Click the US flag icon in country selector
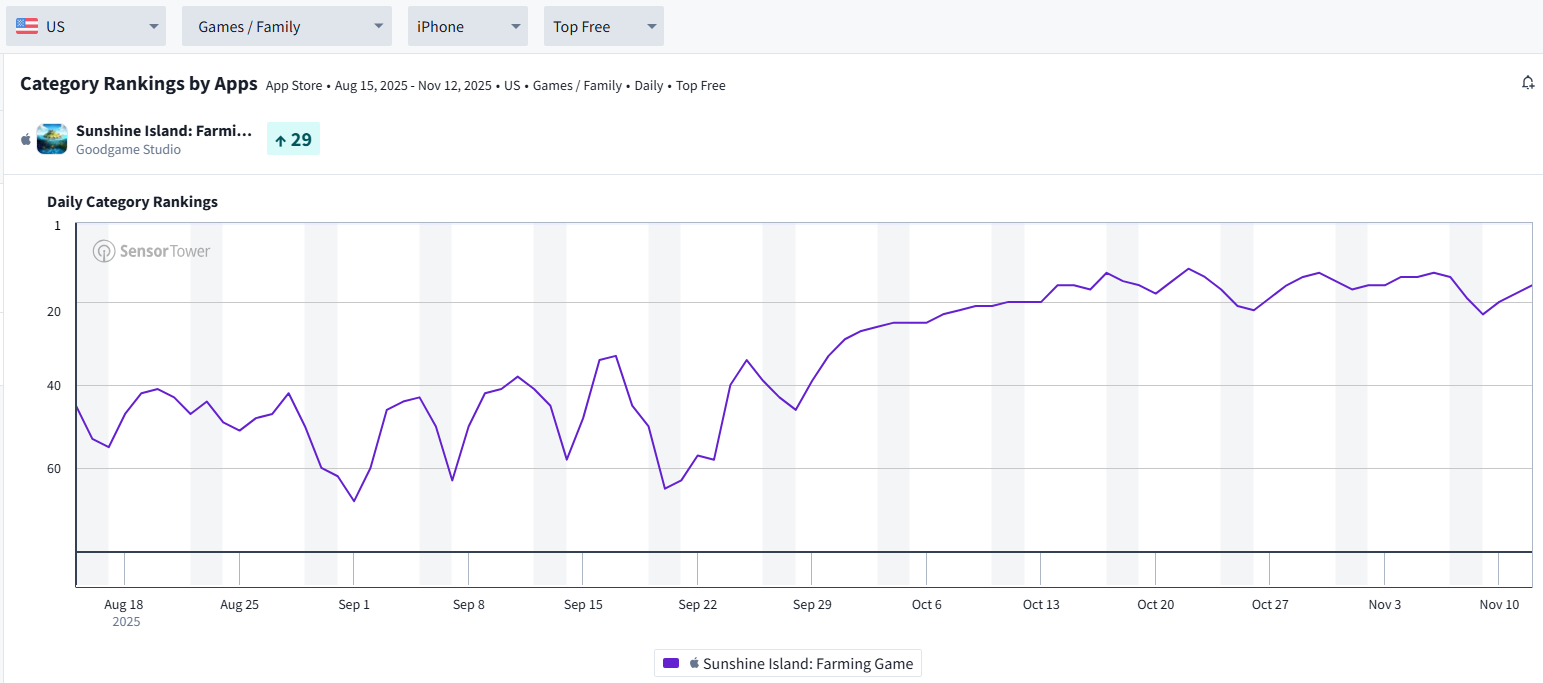 (27, 26)
